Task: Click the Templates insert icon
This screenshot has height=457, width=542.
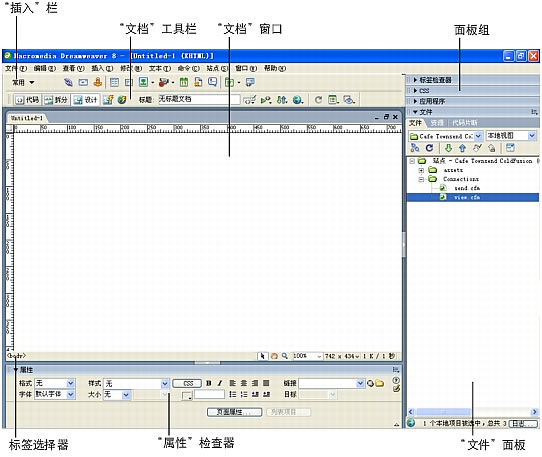Action: click(x=229, y=82)
